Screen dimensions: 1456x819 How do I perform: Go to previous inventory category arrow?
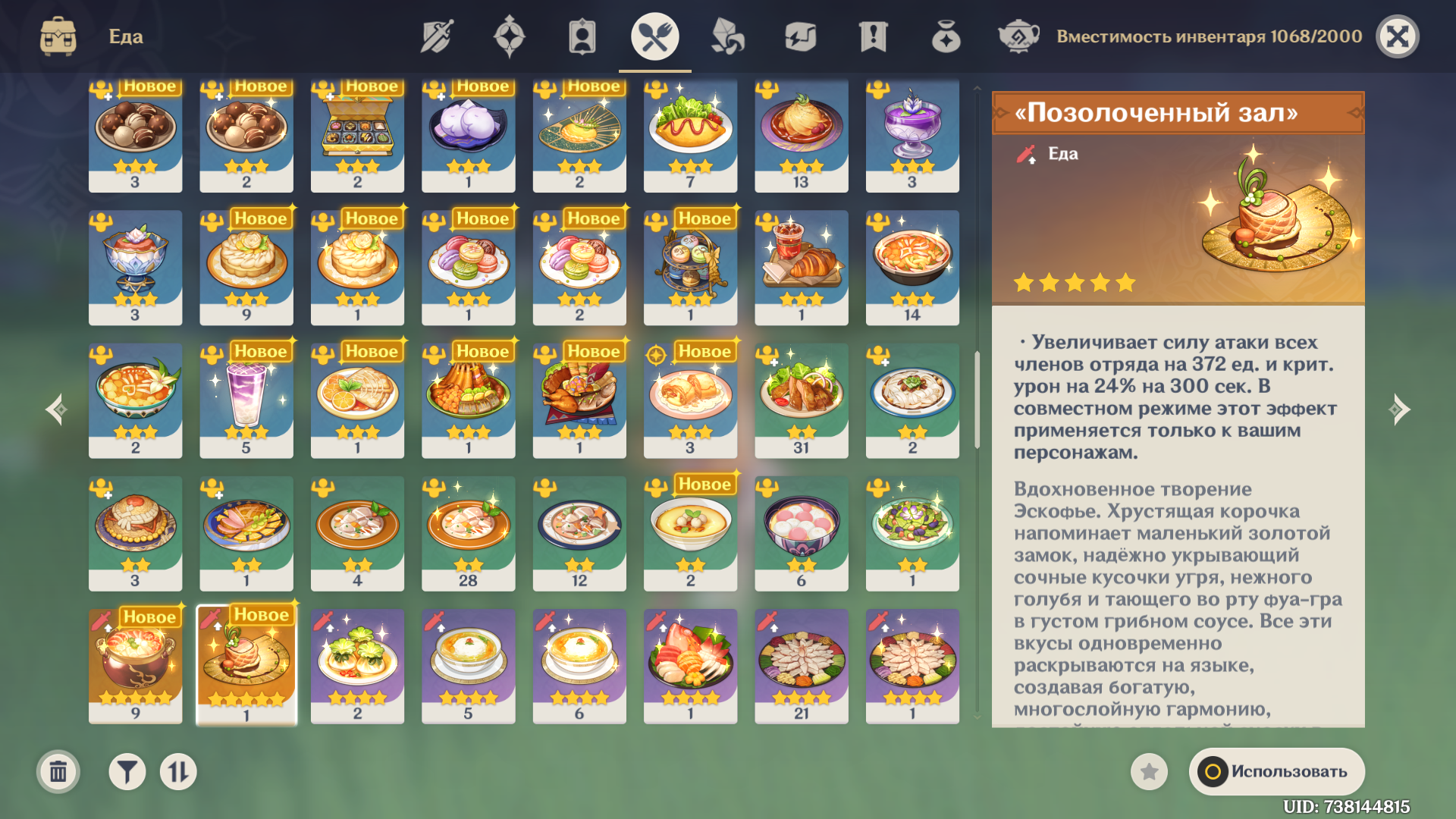coord(57,409)
